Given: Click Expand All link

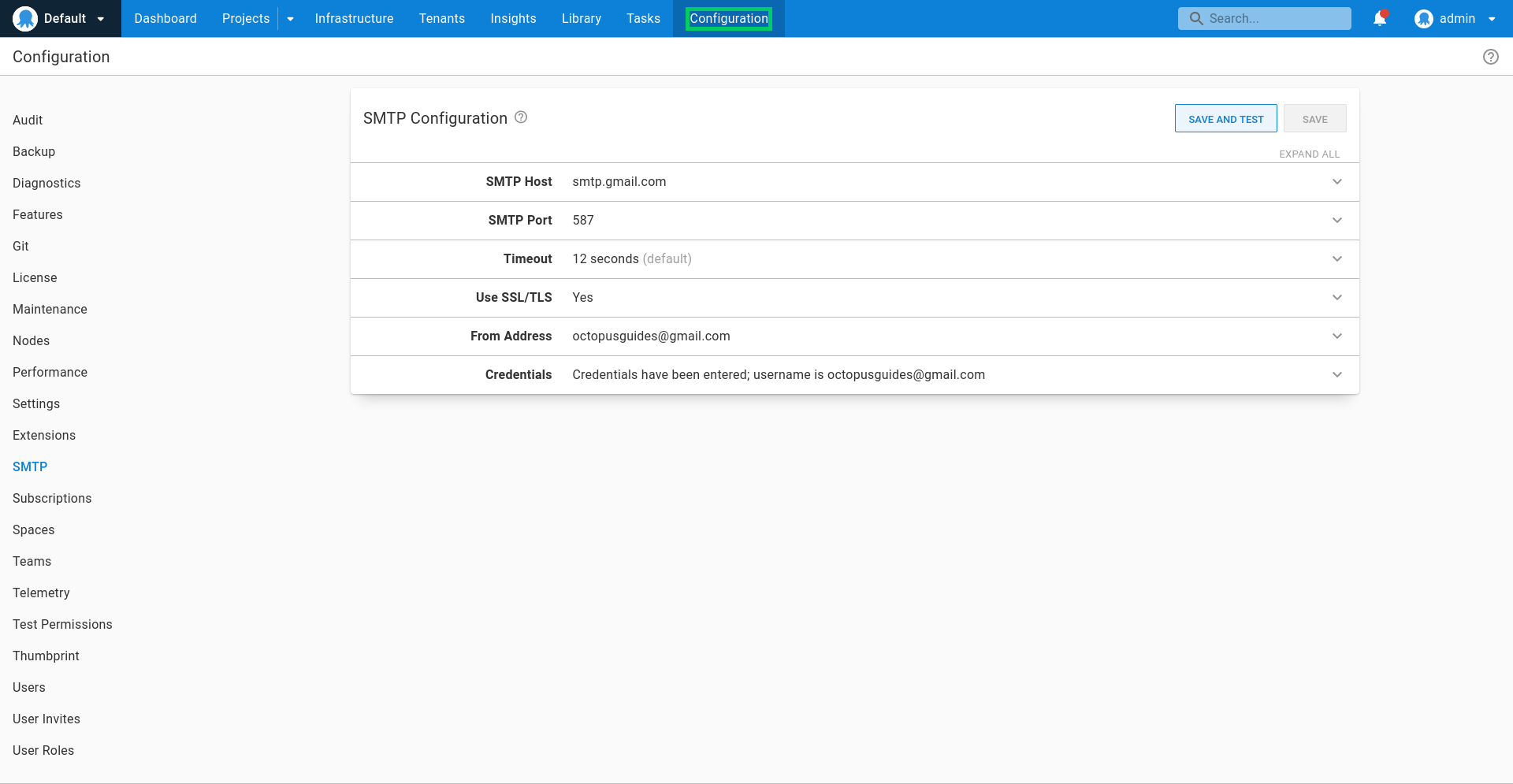Looking at the screenshot, I should (1309, 154).
